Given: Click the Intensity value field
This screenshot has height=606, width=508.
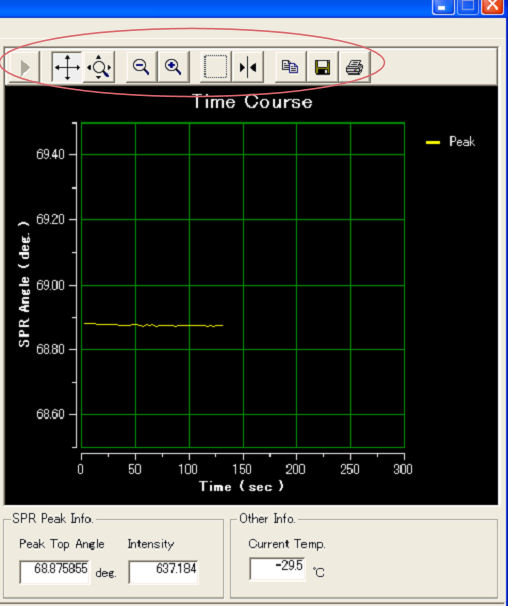Looking at the screenshot, I should [x=164, y=572].
